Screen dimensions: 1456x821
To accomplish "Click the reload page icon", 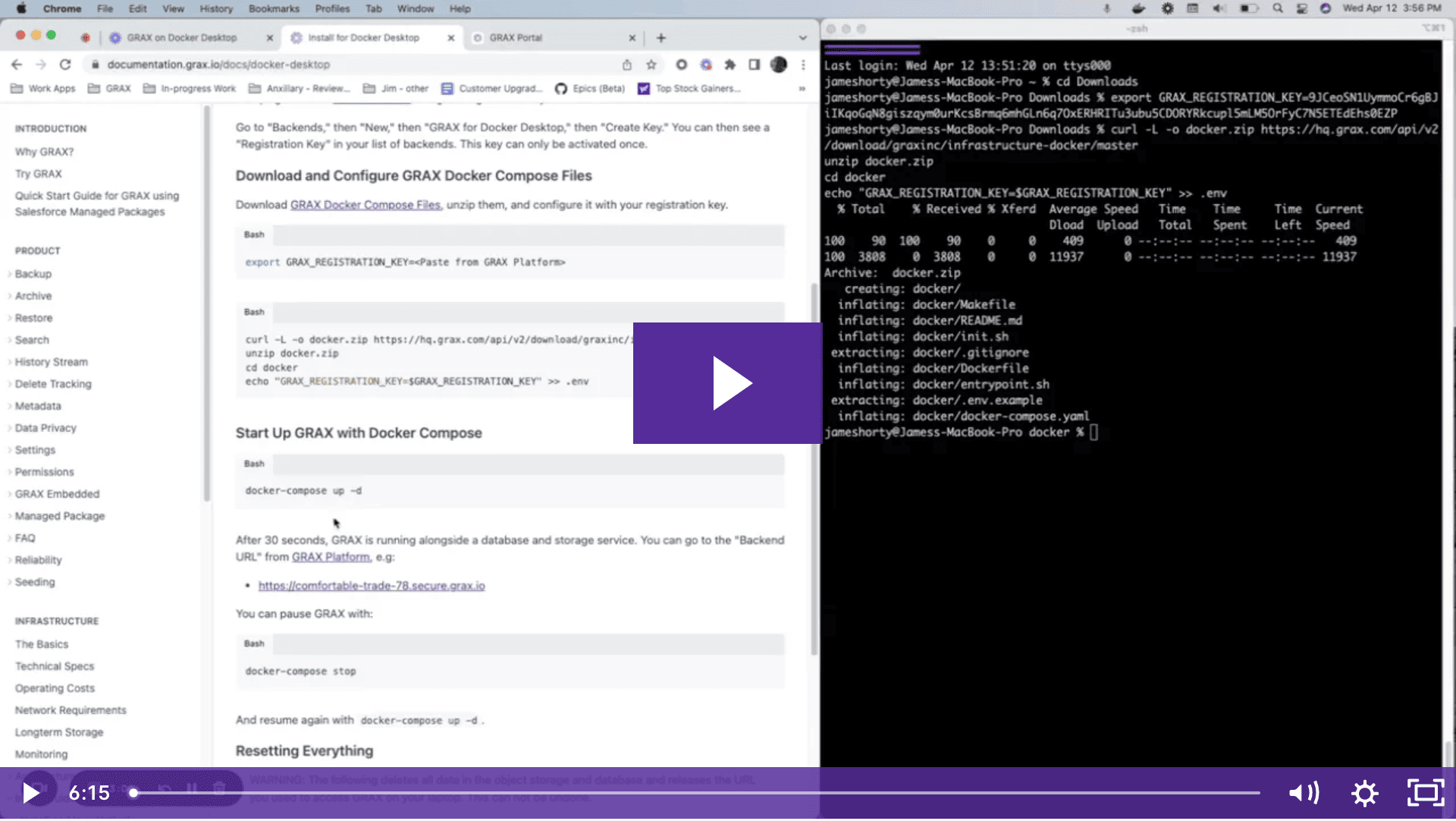I will tap(64, 64).
